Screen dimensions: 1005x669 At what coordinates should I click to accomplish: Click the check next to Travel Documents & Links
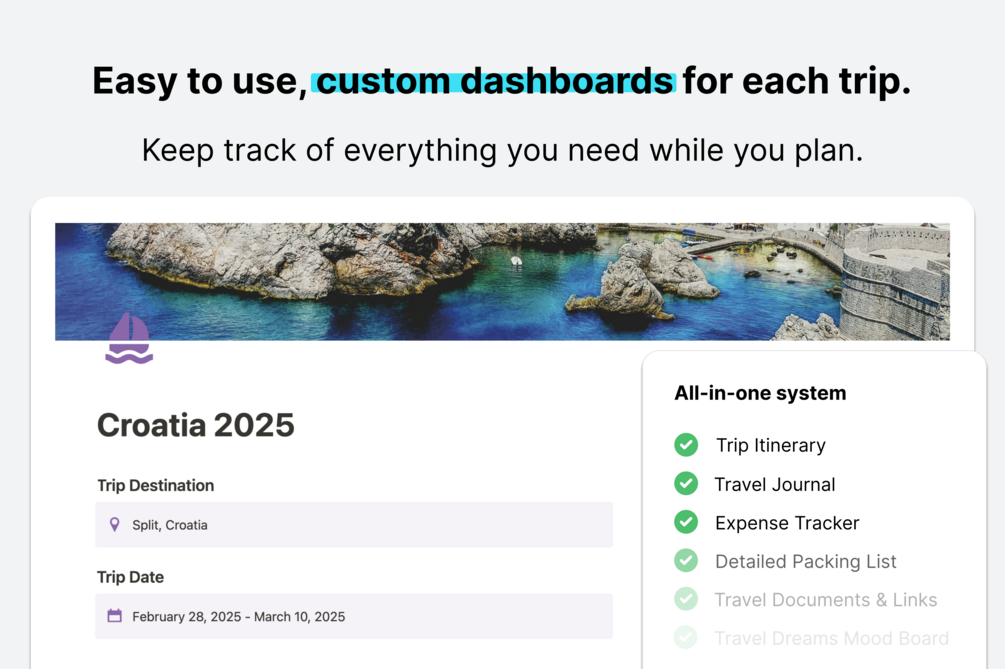pos(686,599)
